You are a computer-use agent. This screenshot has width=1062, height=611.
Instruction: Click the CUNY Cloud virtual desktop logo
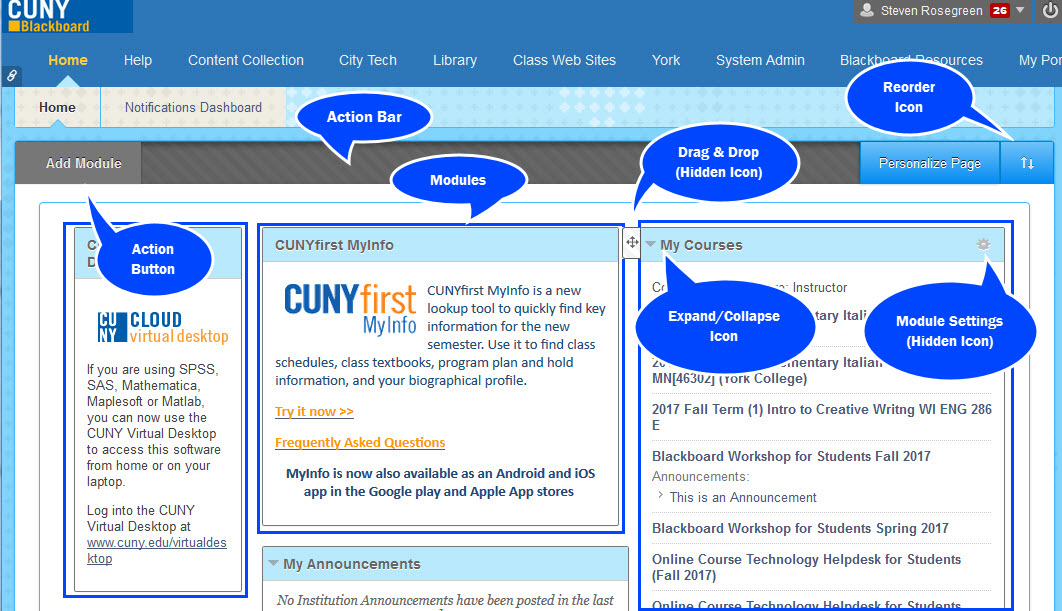pos(163,328)
